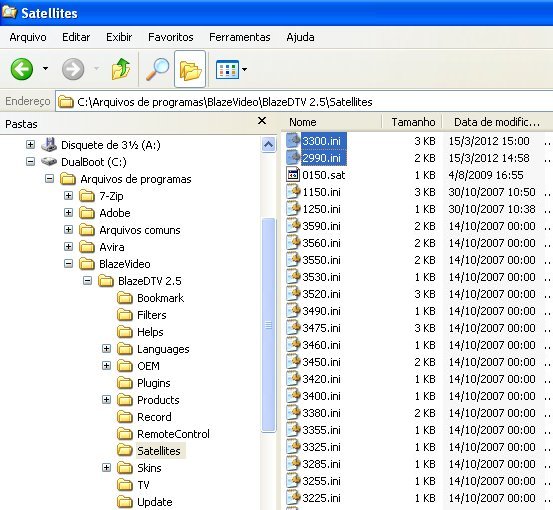Open the Skins folder in tree
Image resolution: width=553 pixels, height=510 pixels.
(149, 468)
